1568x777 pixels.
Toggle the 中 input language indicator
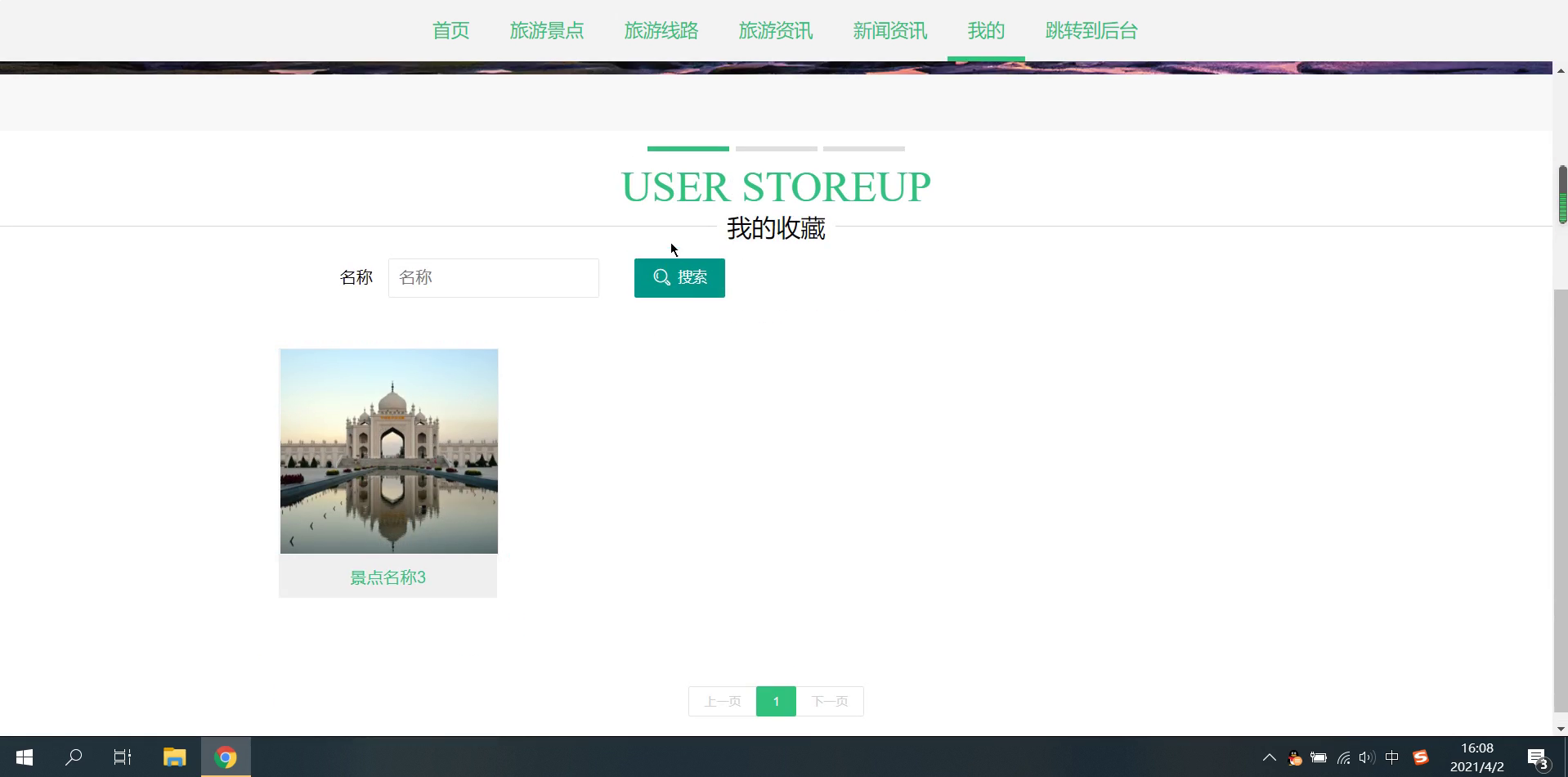1392,757
